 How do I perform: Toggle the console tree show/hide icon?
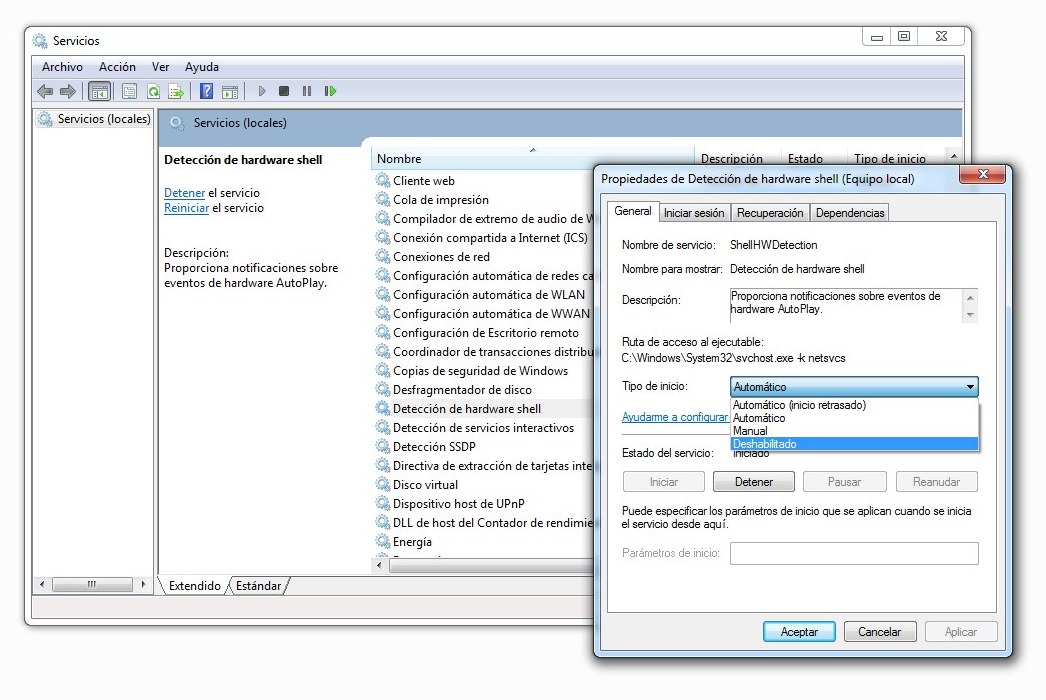coord(99,91)
